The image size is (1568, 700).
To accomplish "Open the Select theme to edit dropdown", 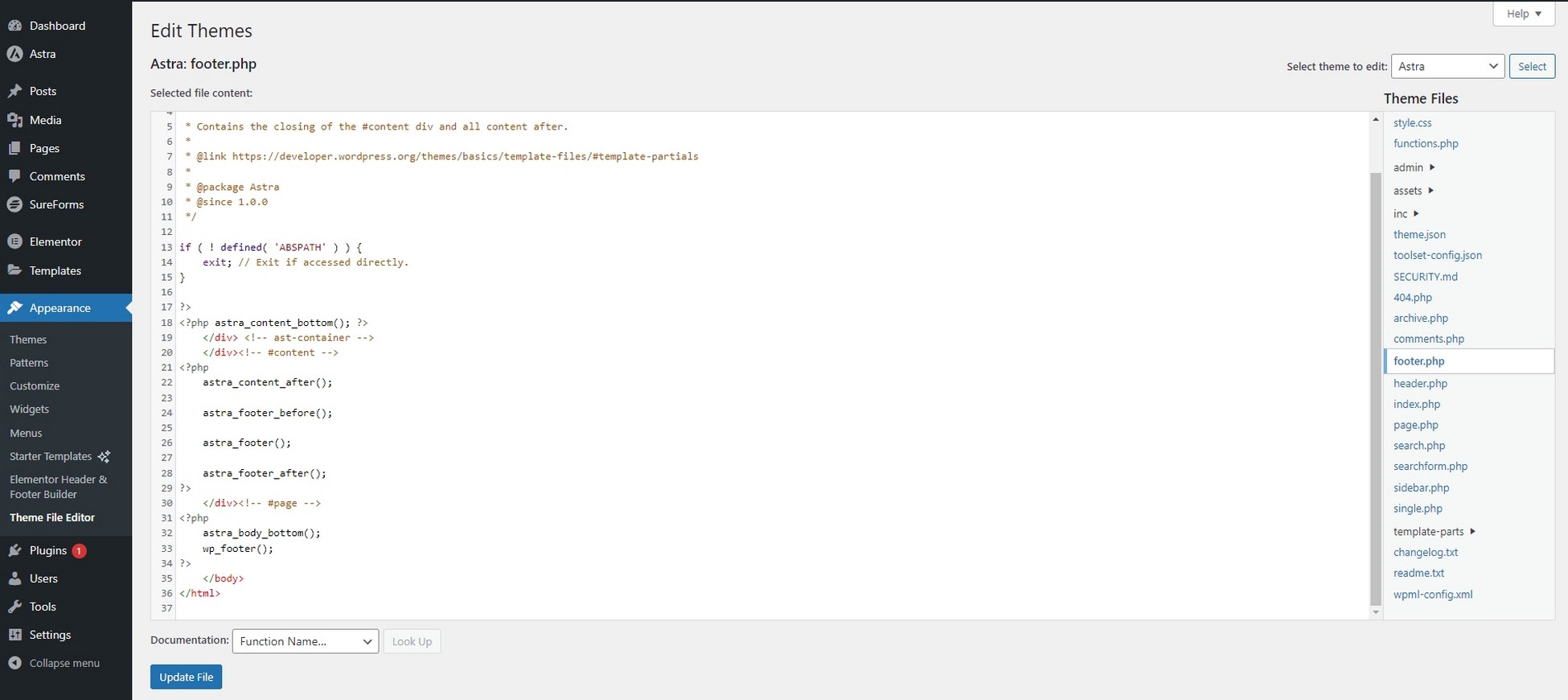I will point(1447,66).
